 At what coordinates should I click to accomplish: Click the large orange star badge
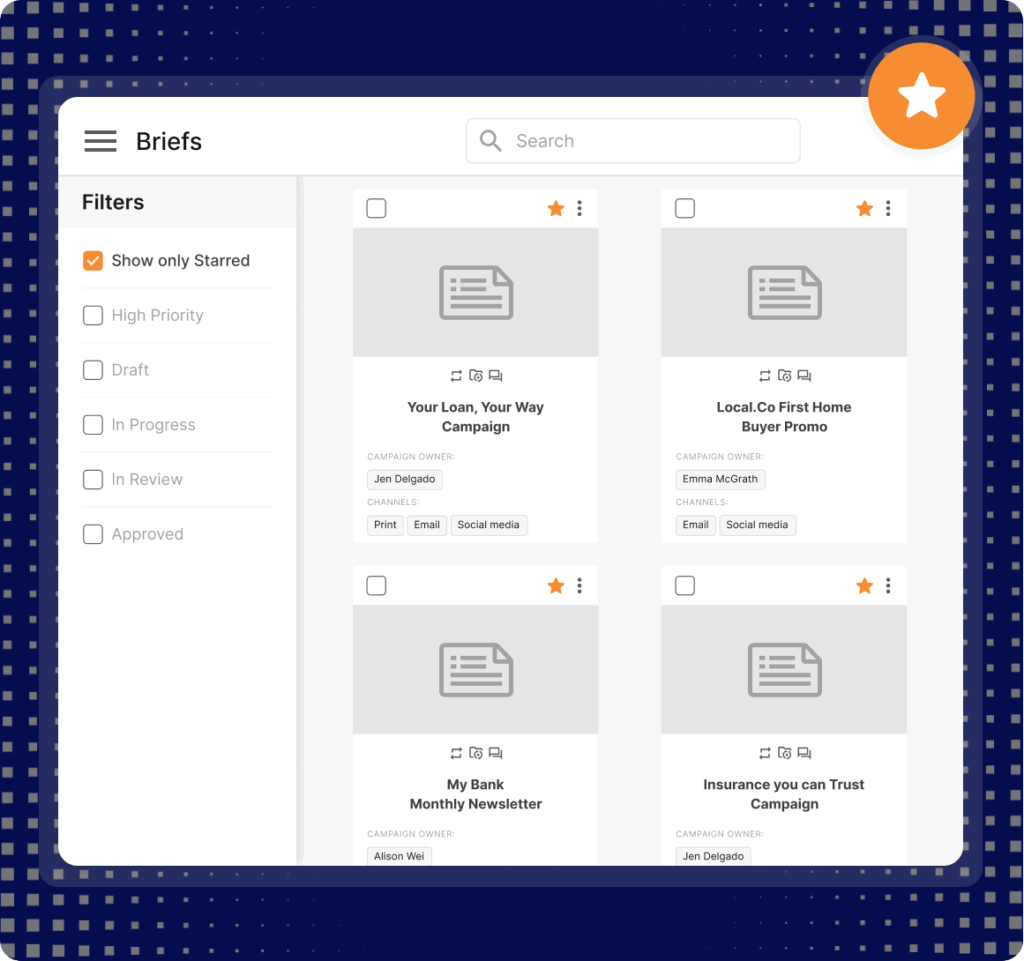pyautogui.click(x=920, y=97)
